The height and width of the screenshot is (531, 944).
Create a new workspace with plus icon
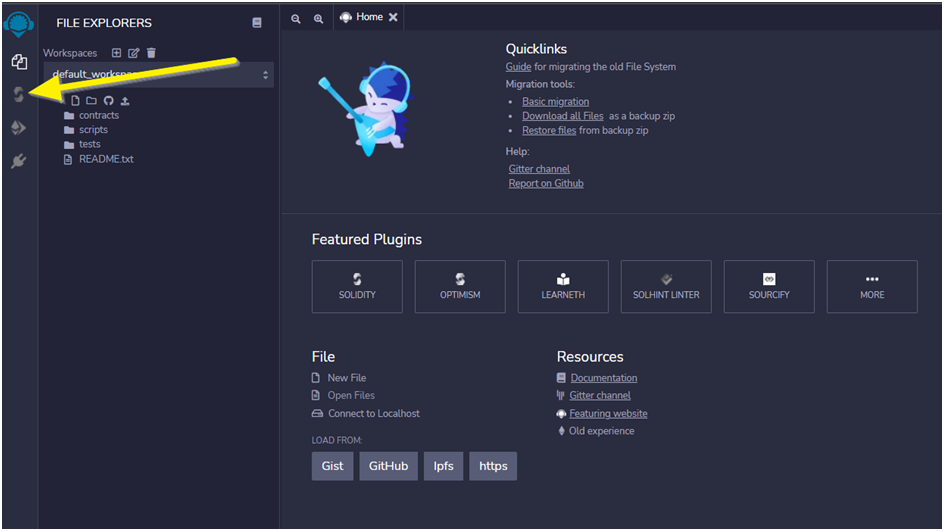coord(117,53)
